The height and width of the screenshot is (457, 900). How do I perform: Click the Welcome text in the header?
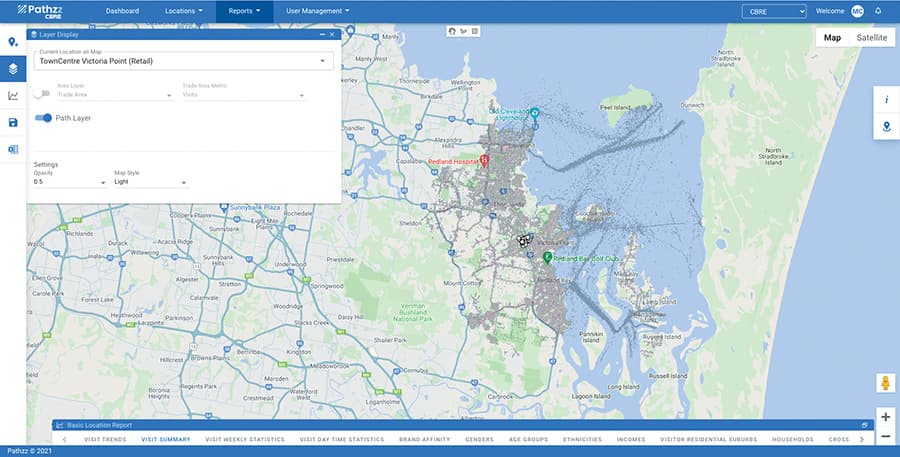[830, 11]
